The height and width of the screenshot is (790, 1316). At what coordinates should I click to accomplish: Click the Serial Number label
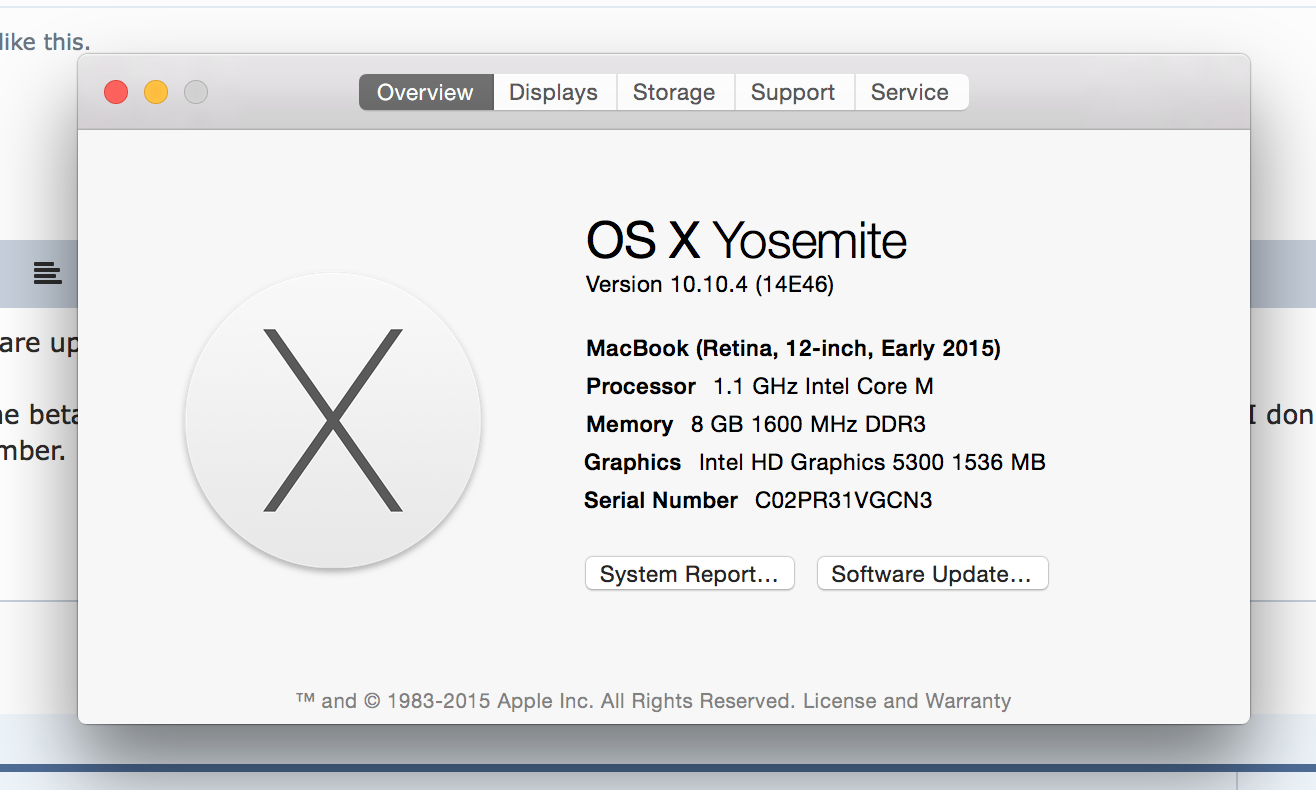pos(661,500)
